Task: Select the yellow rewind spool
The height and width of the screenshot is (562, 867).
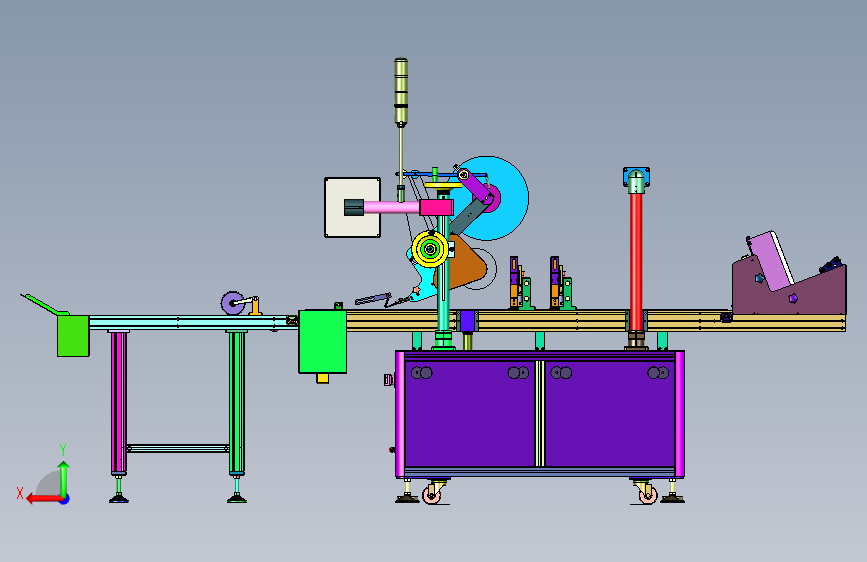Action: point(430,249)
